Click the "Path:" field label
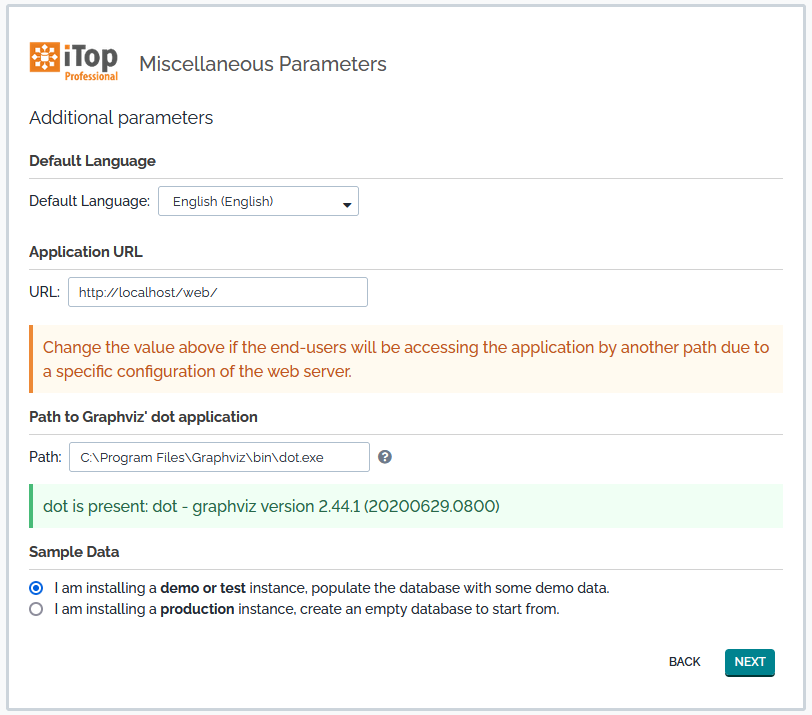Screen dimensions: 812x715 point(45,458)
